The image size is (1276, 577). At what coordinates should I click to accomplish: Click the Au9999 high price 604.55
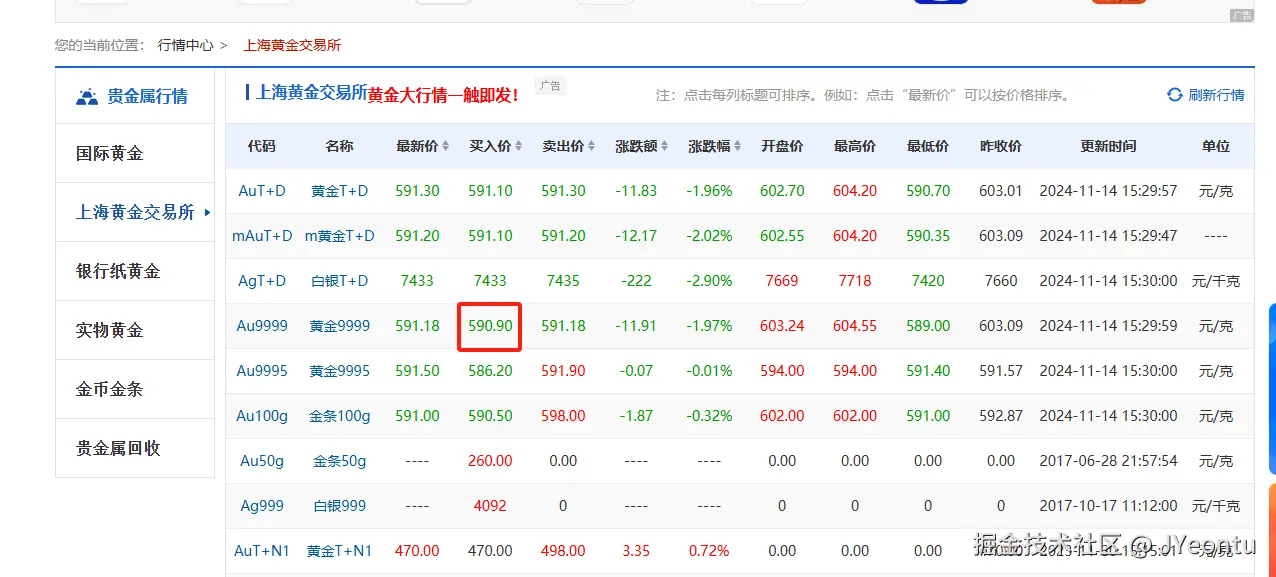[x=855, y=326]
